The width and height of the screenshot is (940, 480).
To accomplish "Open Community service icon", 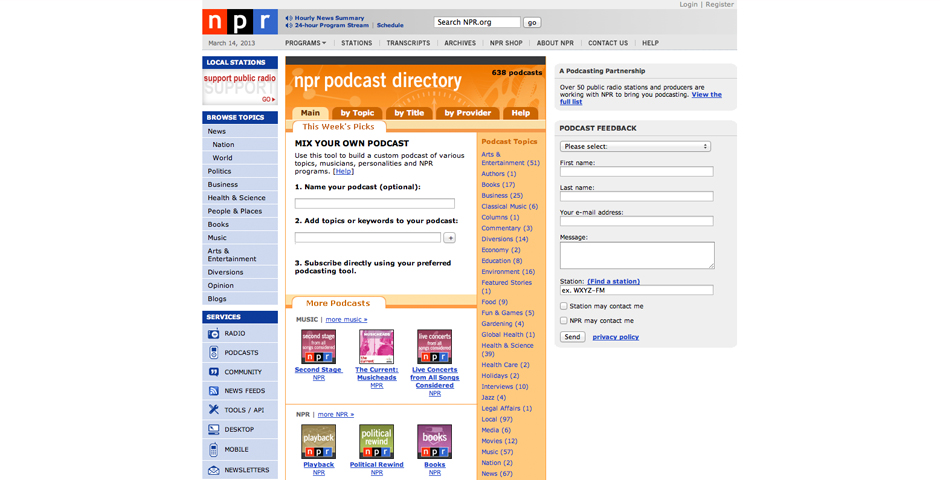I will click(213, 372).
